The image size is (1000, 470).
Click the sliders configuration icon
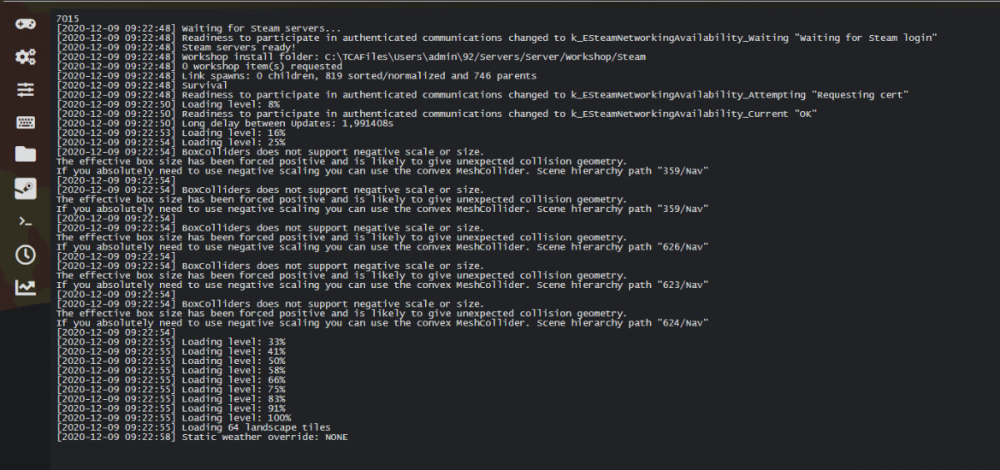coord(25,89)
